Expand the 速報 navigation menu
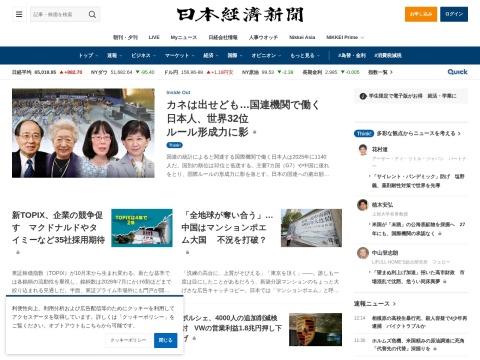The height and width of the screenshot is (360, 480). 114,55
